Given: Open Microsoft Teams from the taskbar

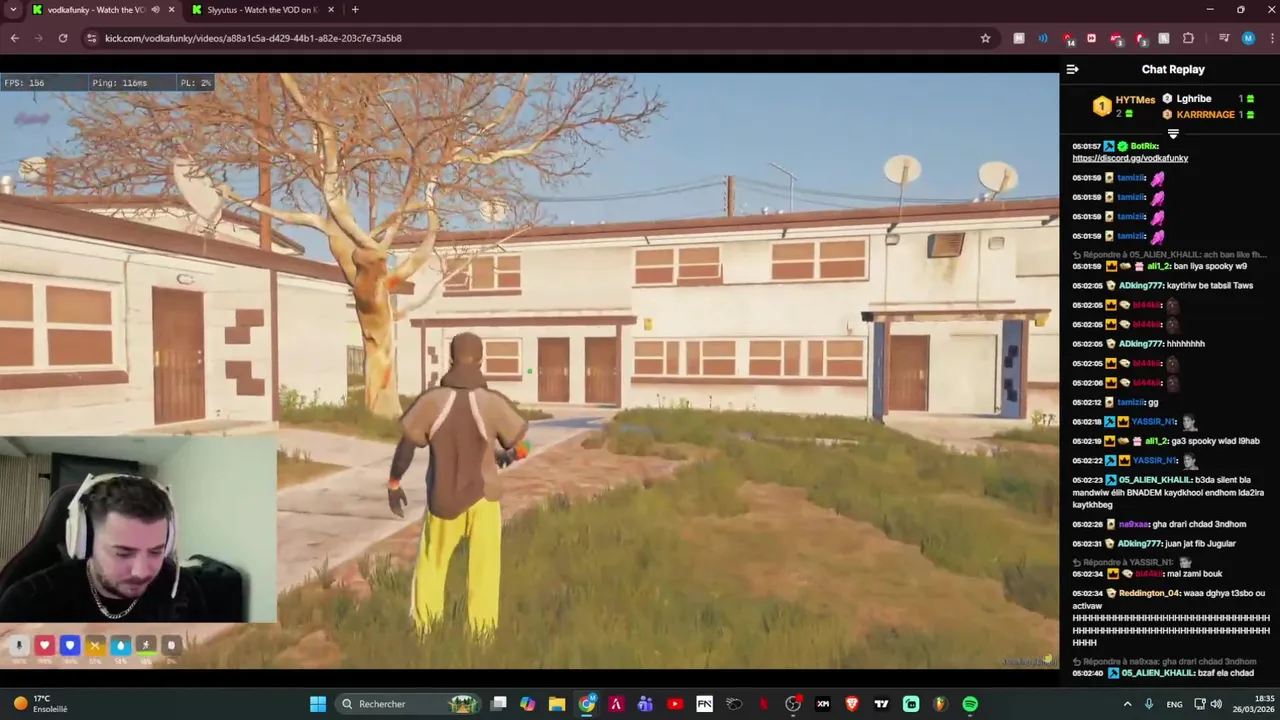Looking at the screenshot, I should pyautogui.click(x=645, y=704).
